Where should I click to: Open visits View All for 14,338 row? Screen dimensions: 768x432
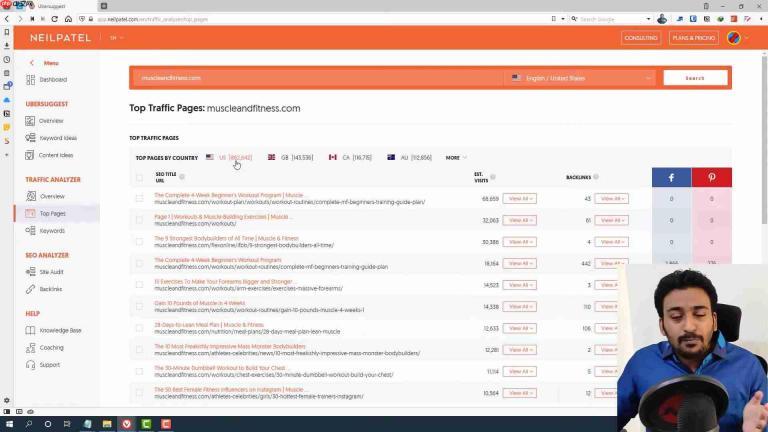pos(519,306)
